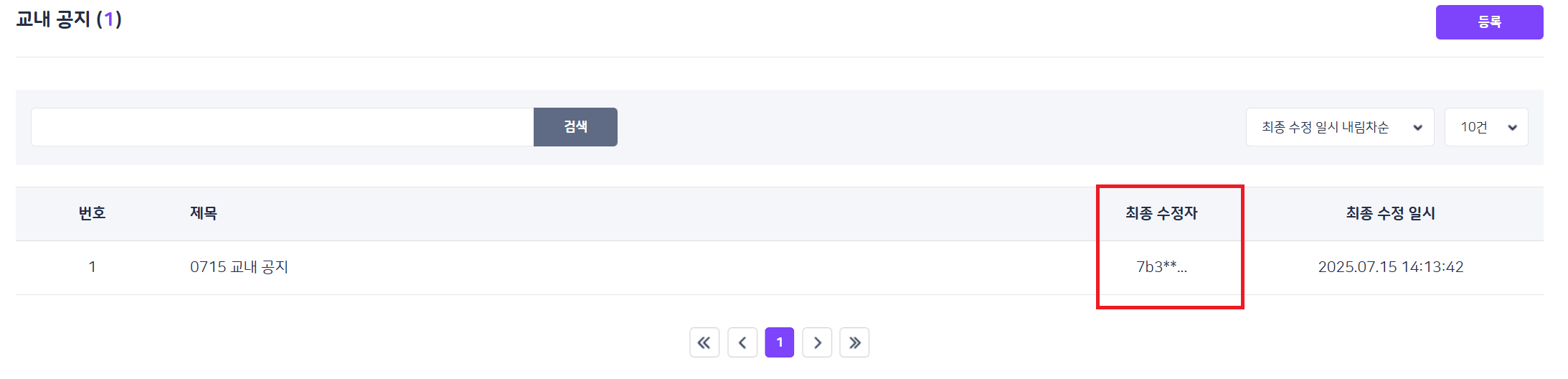Click the 번호 column header
The image size is (1568, 379).
click(x=93, y=213)
